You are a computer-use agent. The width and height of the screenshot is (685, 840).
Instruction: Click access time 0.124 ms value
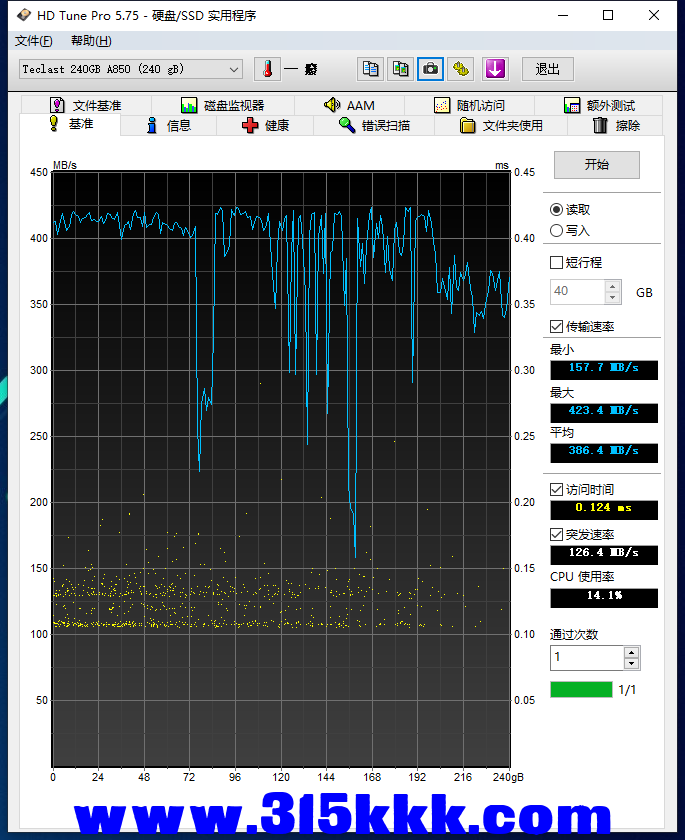604,509
